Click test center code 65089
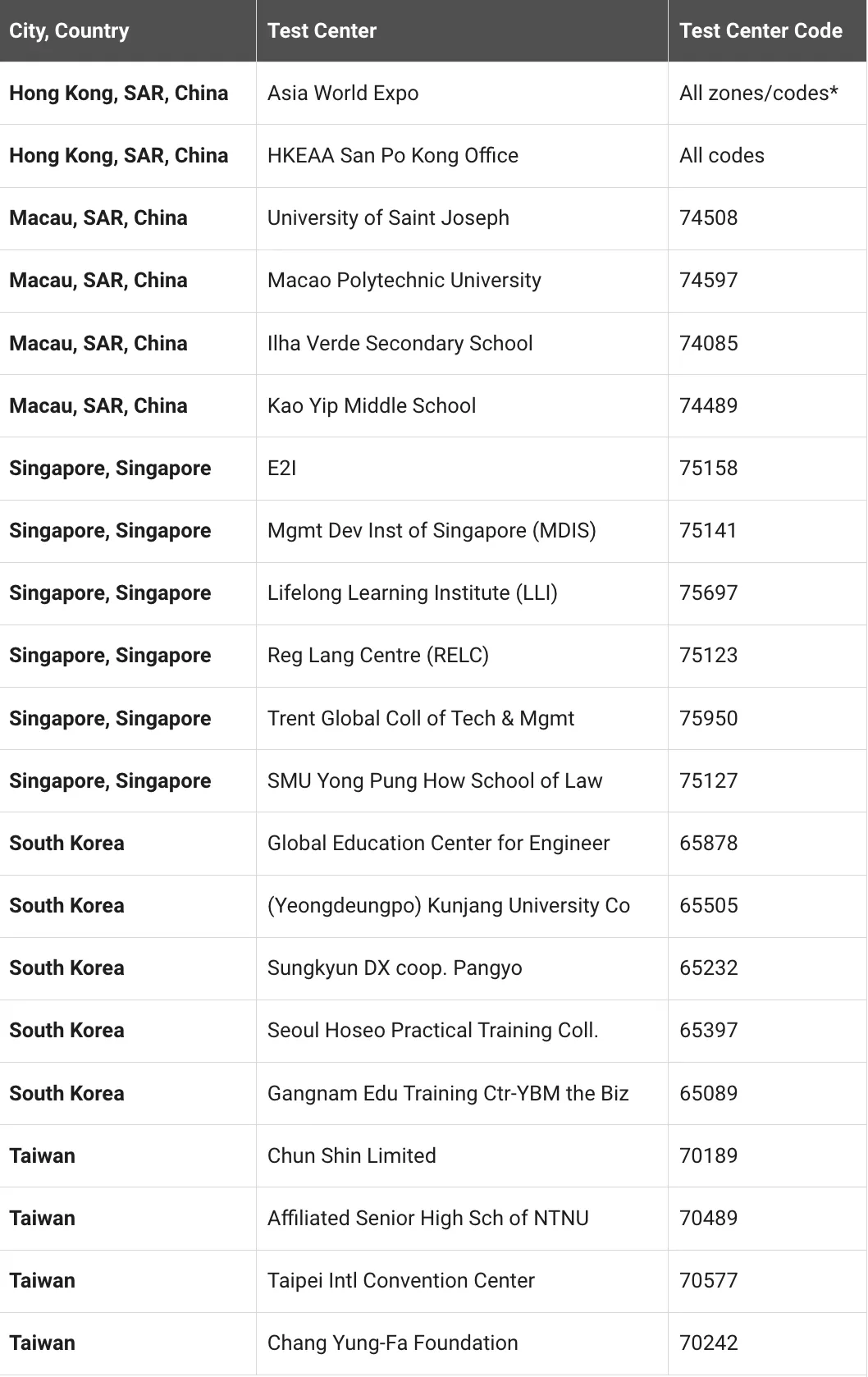The height and width of the screenshot is (1377, 868). click(x=708, y=1094)
